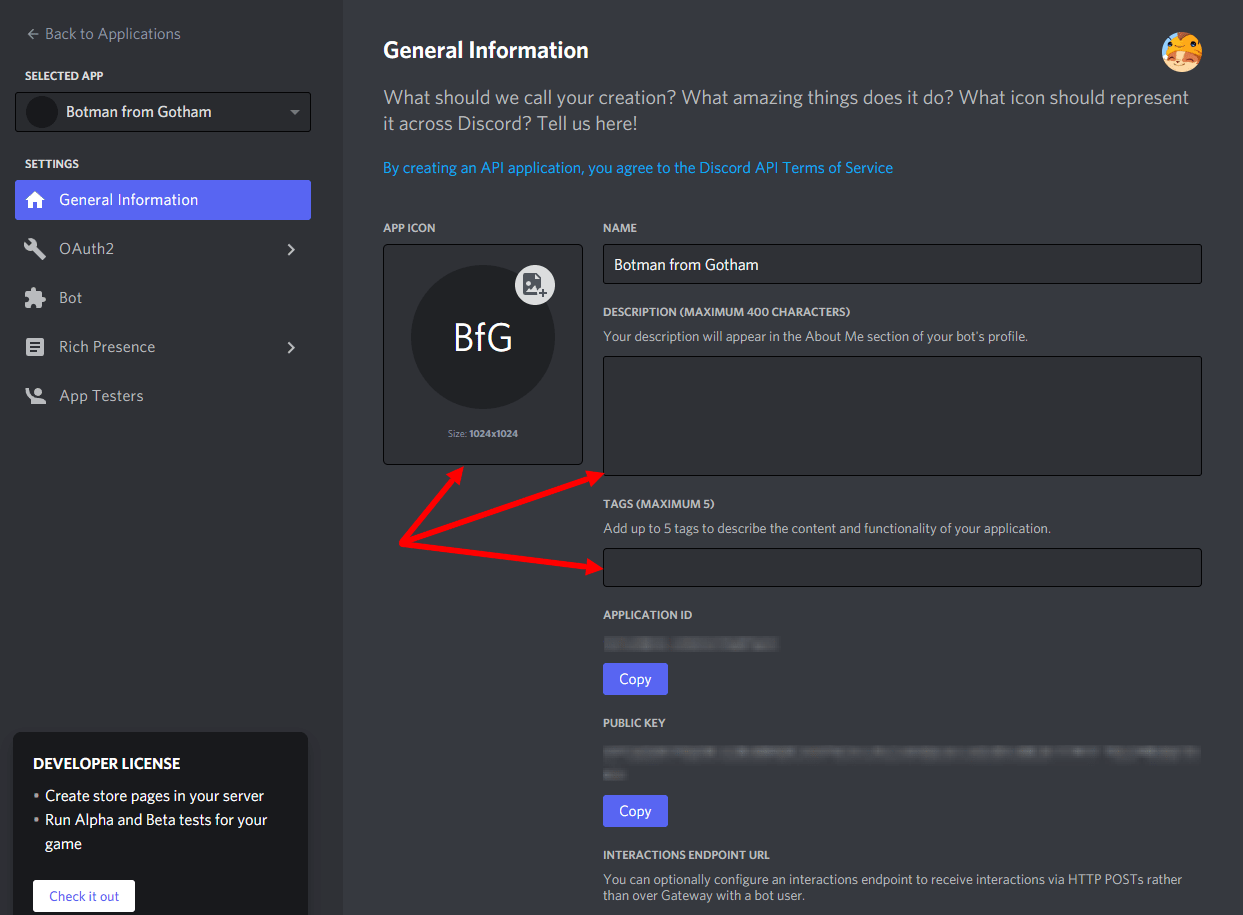Image resolution: width=1243 pixels, height=915 pixels.
Task: Click the INTERACTIONS ENDPOINT URL label
Action: coord(686,855)
